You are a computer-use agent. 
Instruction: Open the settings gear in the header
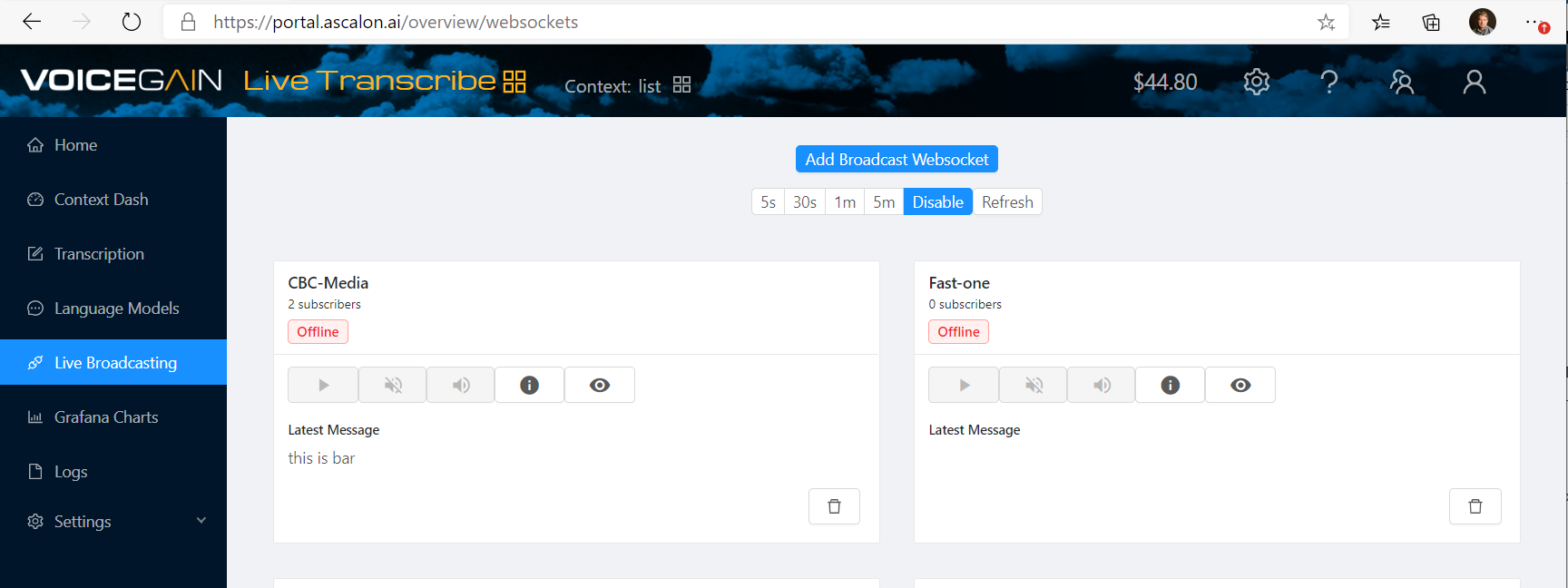1257,82
